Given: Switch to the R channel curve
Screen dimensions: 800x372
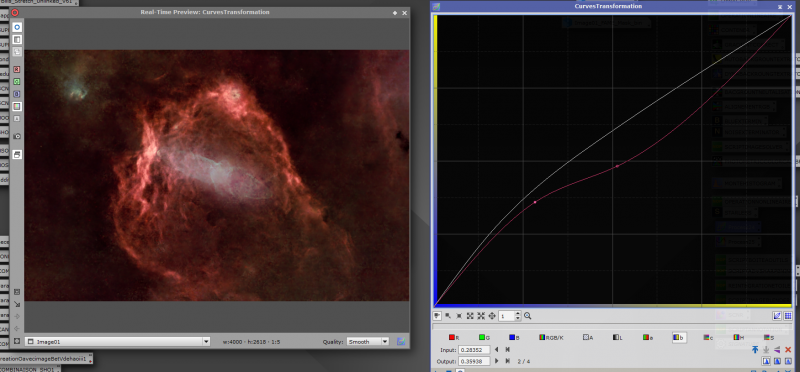Looking at the screenshot, I should pos(453,337).
